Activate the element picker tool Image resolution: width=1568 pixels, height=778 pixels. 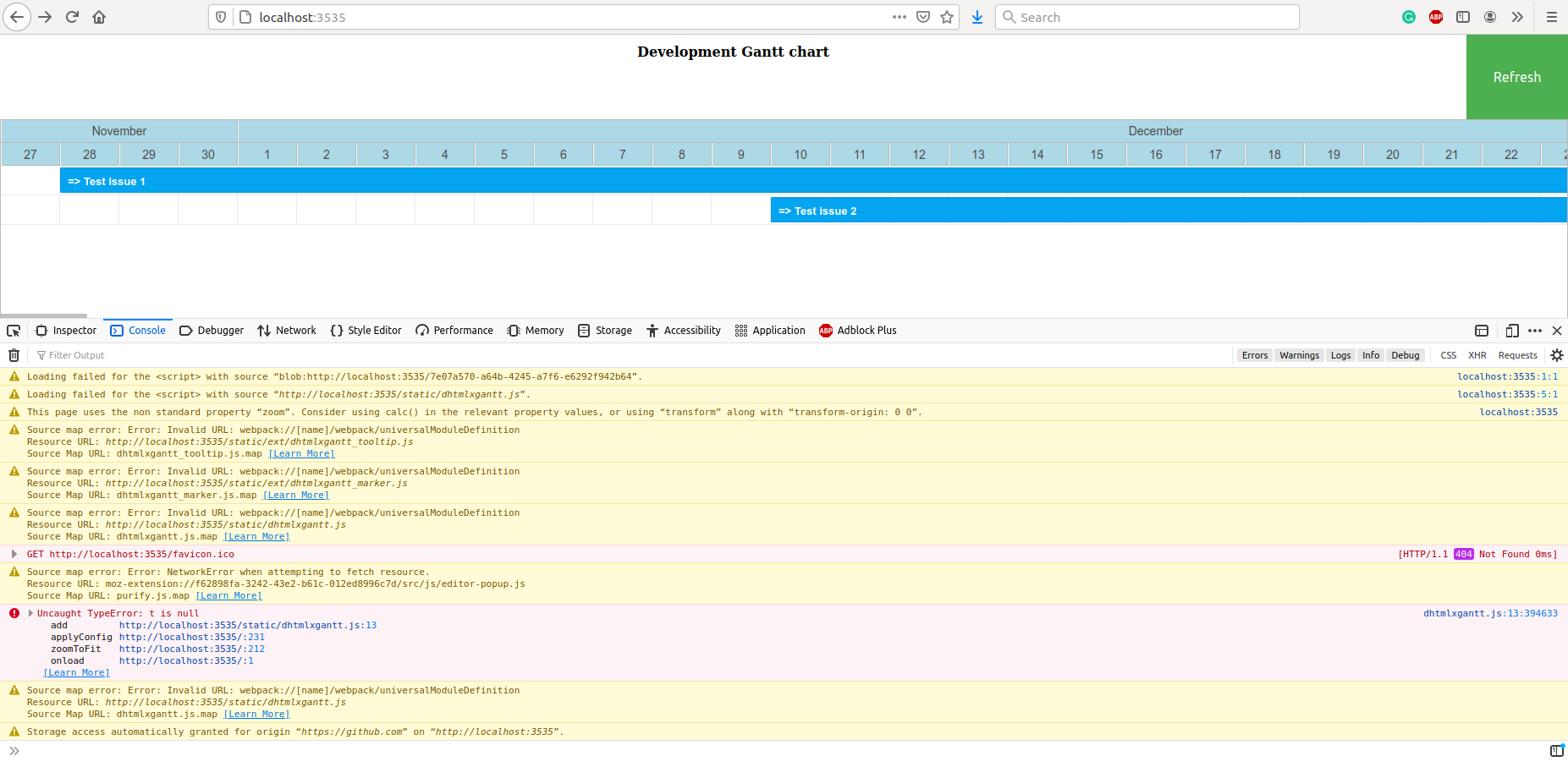coord(14,331)
